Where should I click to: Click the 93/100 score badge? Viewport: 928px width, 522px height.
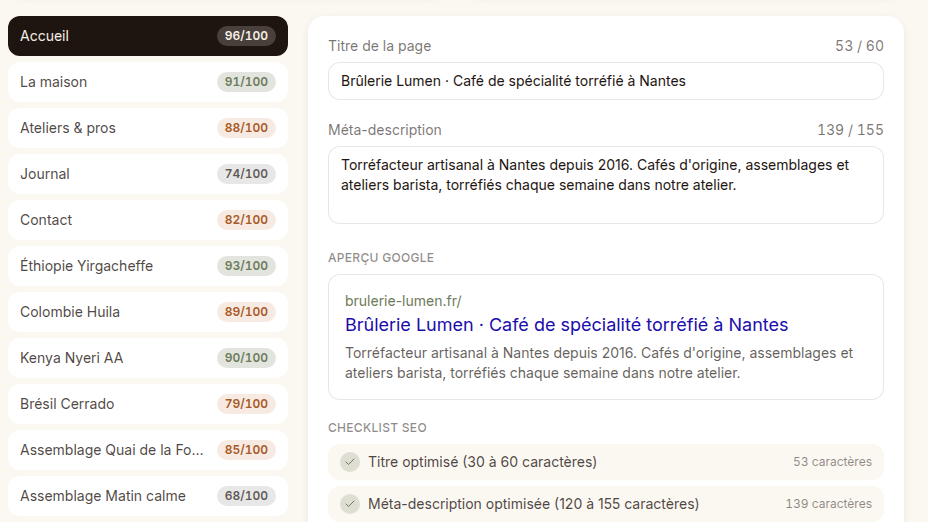click(x=246, y=266)
